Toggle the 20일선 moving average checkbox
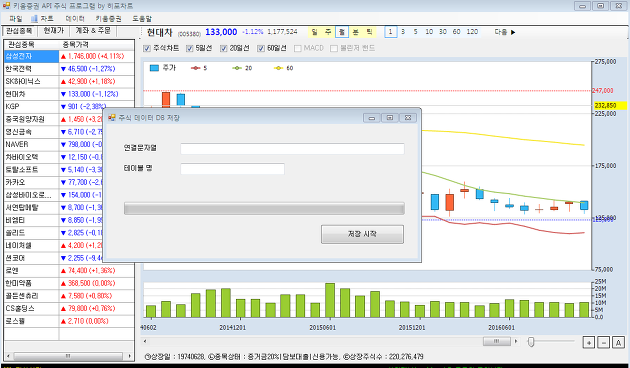This screenshot has width=630, height=368. (x=224, y=49)
